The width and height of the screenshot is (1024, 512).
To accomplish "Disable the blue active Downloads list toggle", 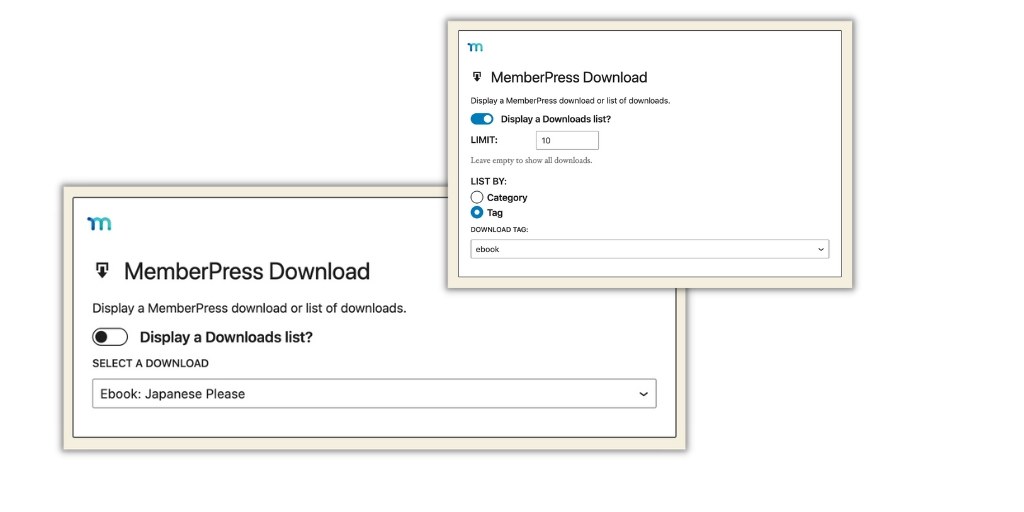I will (x=482, y=119).
